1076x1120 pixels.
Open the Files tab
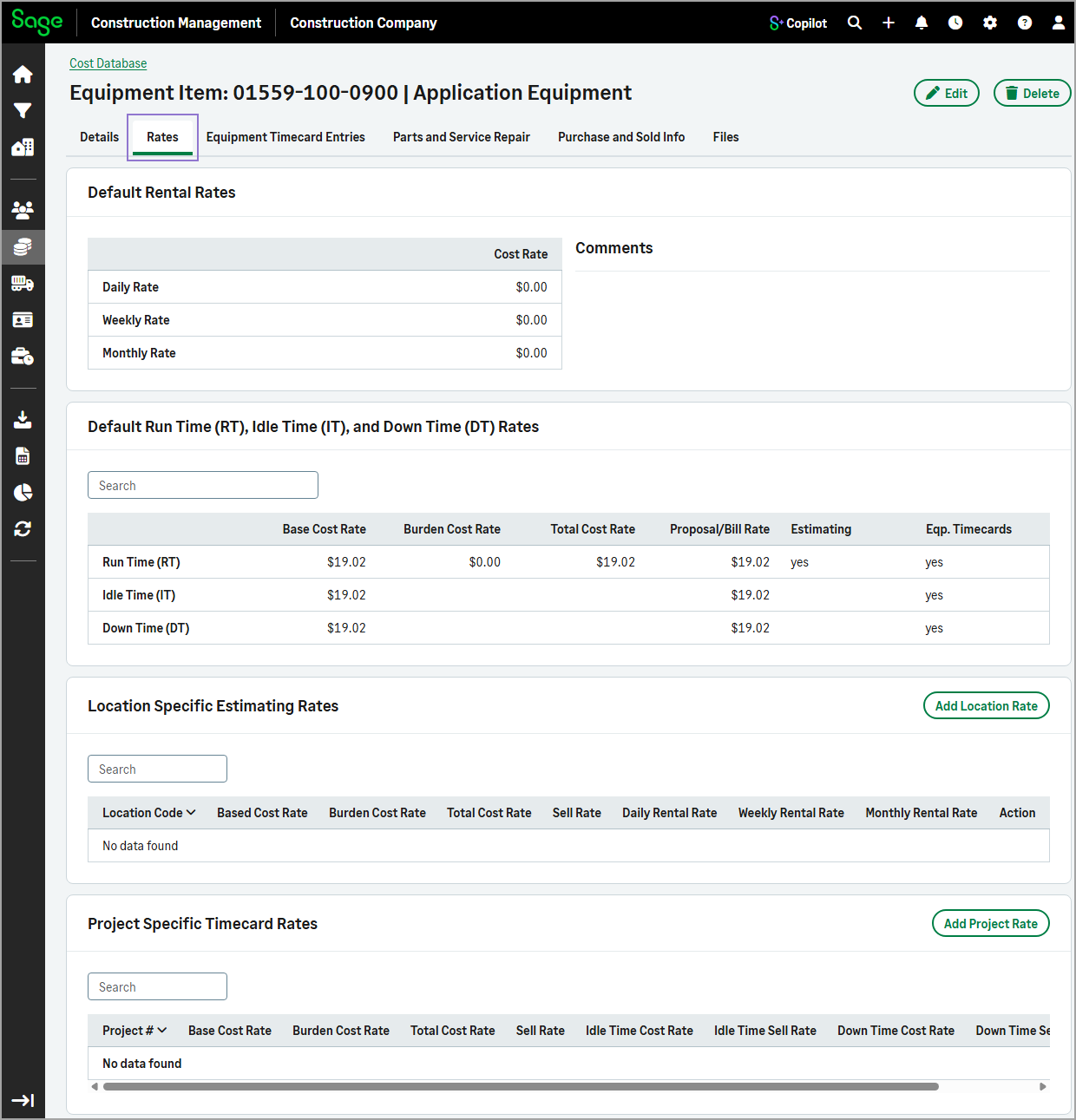[x=726, y=137]
